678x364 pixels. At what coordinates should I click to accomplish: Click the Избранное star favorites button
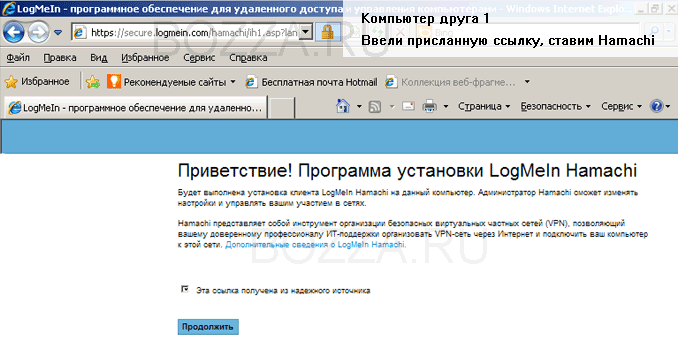click(x=37, y=81)
